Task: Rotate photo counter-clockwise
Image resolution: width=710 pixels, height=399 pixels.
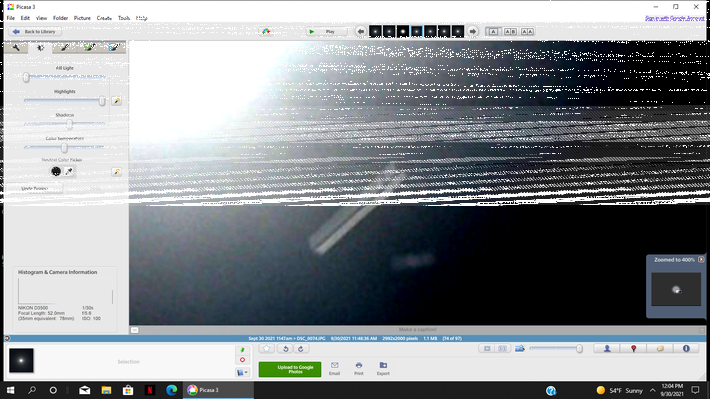Action: pyautogui.click(x=285, y=349)
